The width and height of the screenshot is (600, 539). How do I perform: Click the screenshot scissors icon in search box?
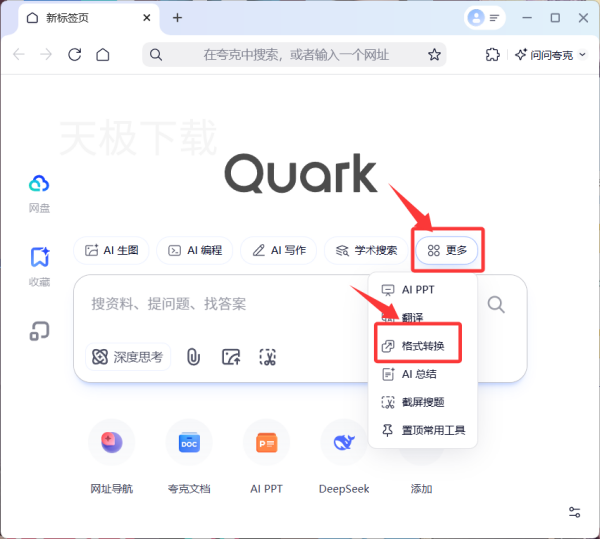coord(267,357)
